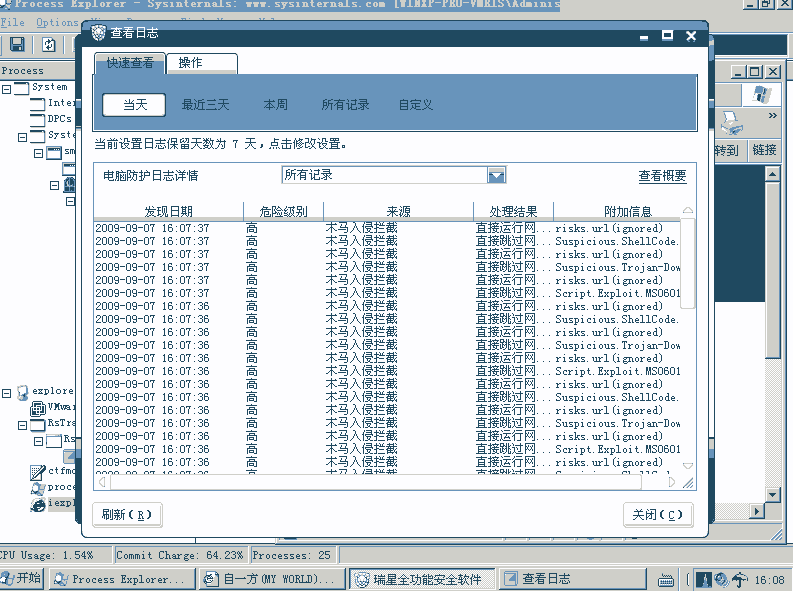This screenshot has width=793, height=591.
Task: Click the 开始 Start button
Action: (x=22, y=578)
